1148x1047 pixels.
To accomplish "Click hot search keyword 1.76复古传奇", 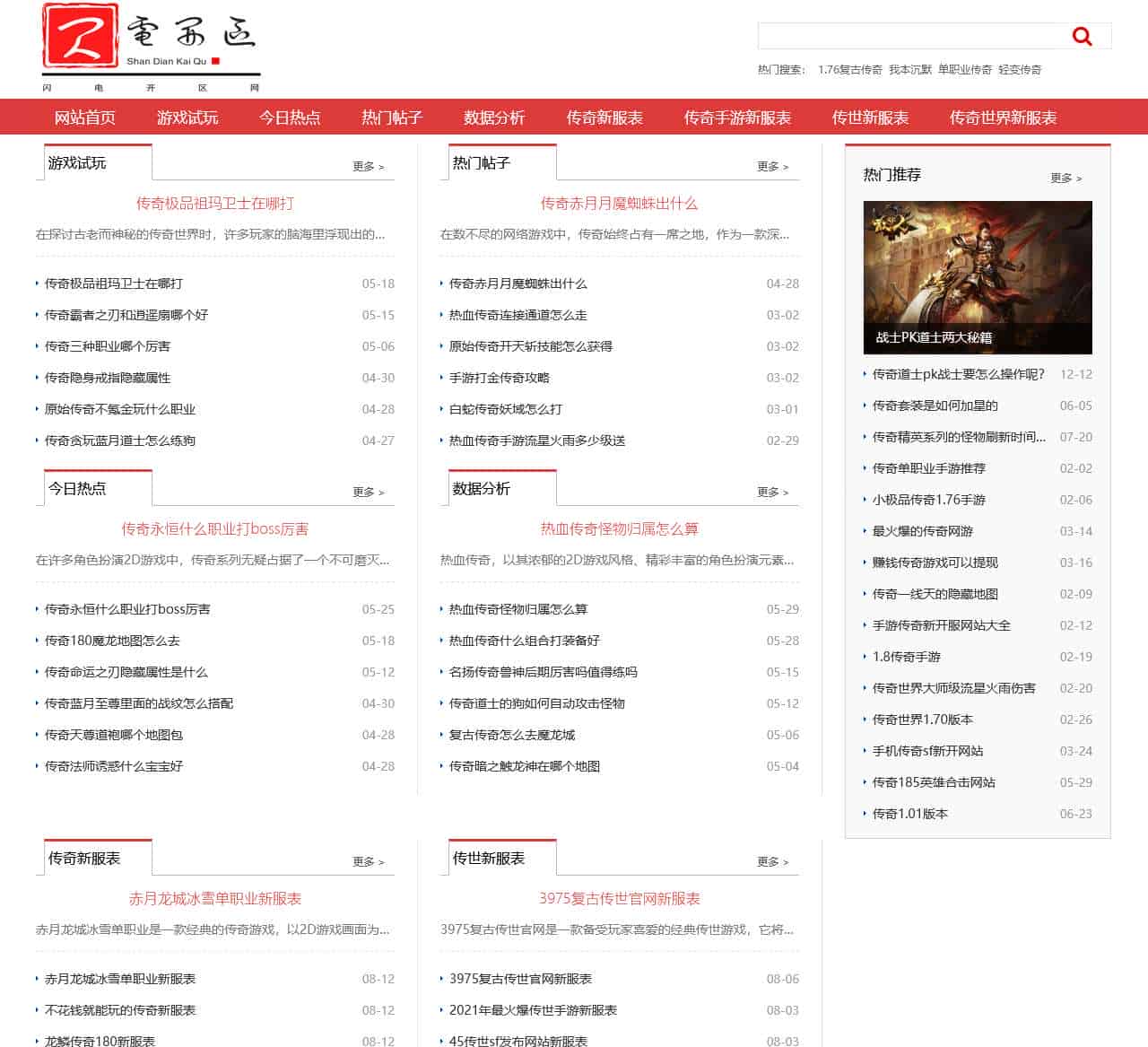I will tap(849, 69).
